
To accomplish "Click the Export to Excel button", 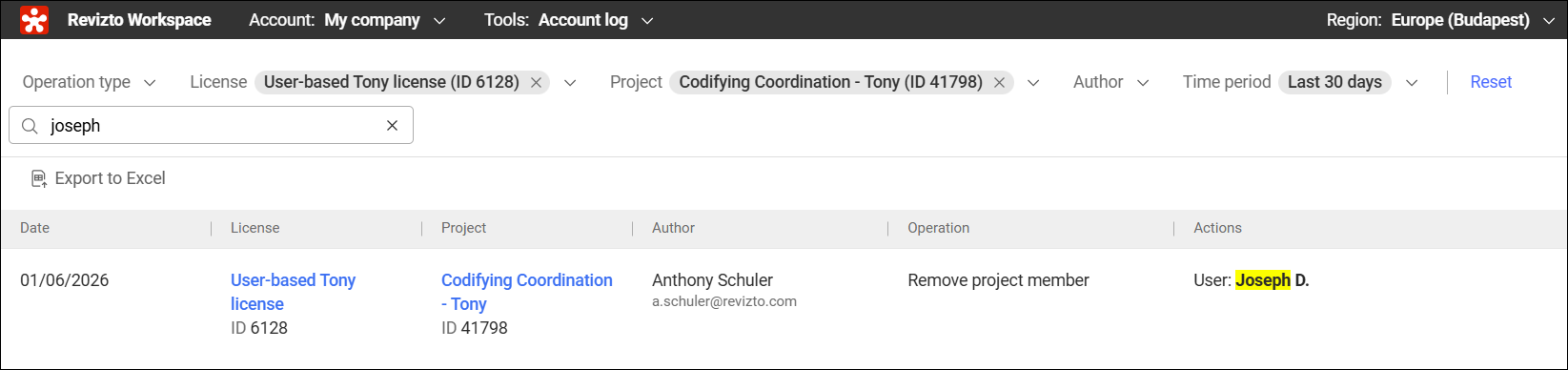I will [98, 178].
